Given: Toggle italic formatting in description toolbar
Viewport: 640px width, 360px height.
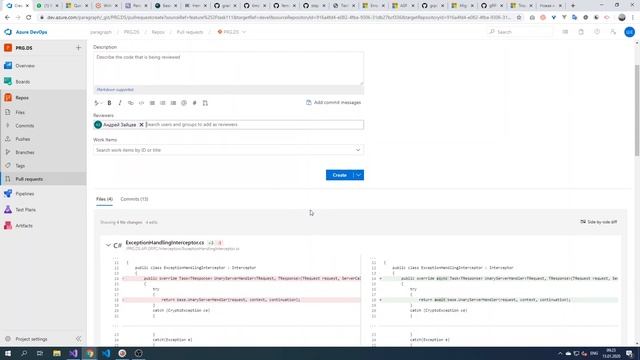Looking at the screenshot, I should point(120,103).
